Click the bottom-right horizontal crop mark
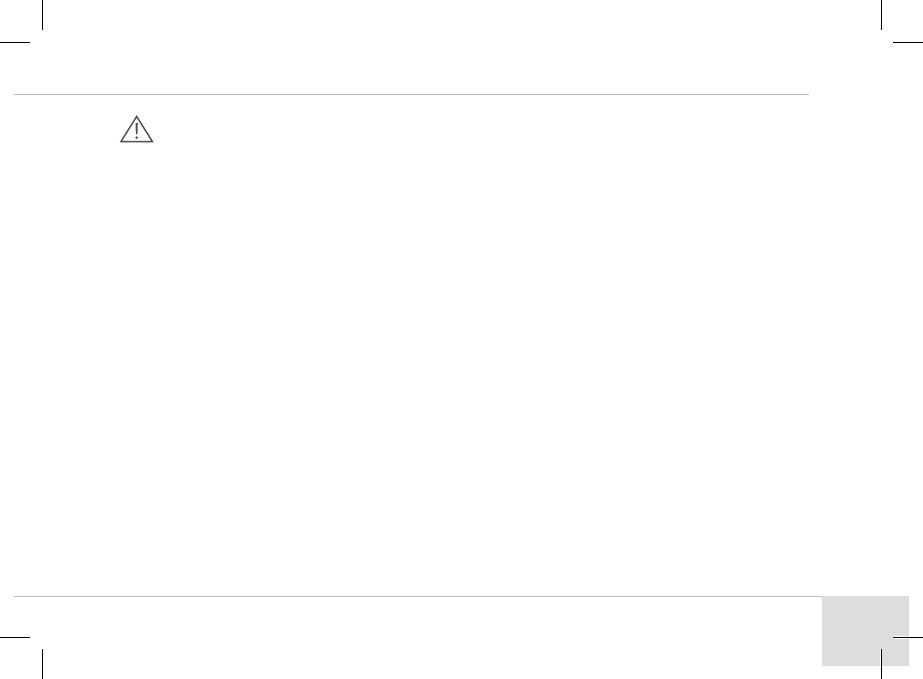The image size is (923, 679). [908, 636]
